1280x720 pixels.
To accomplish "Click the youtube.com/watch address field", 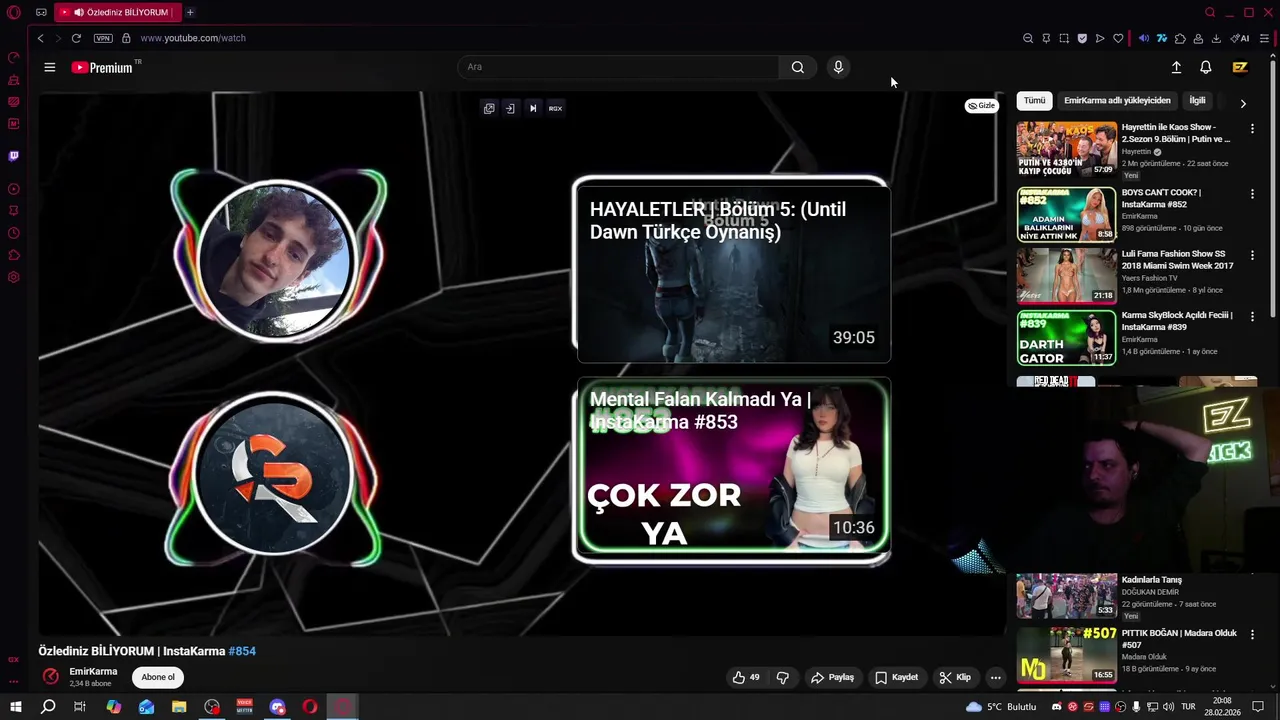I will 193,38.
